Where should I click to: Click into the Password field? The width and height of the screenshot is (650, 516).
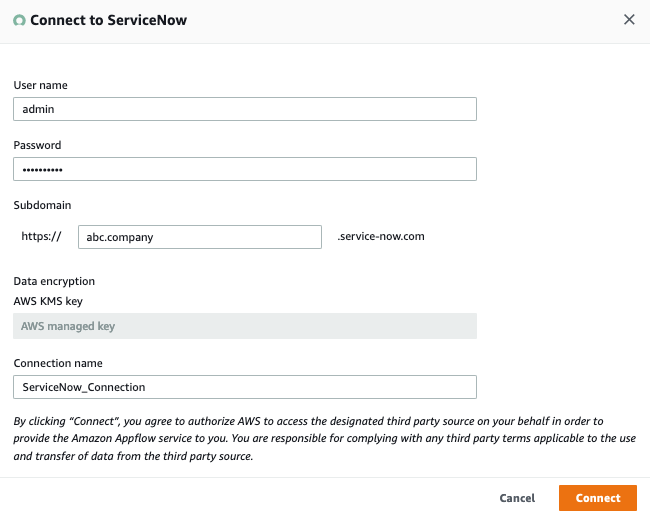click(x=244, y=169)
